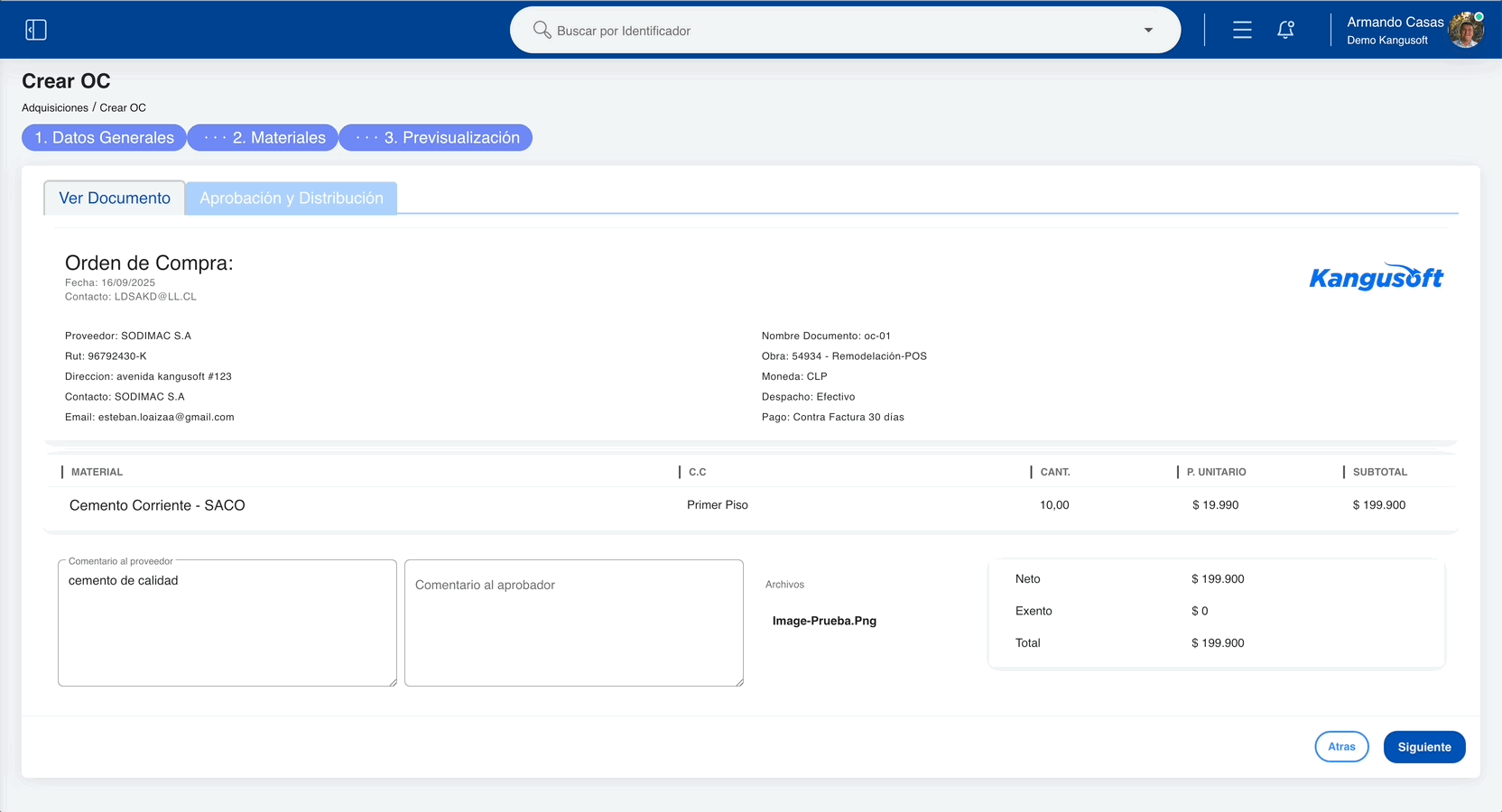
Task: Toggle the sidebar panel icon
Action: pos(36,30)
